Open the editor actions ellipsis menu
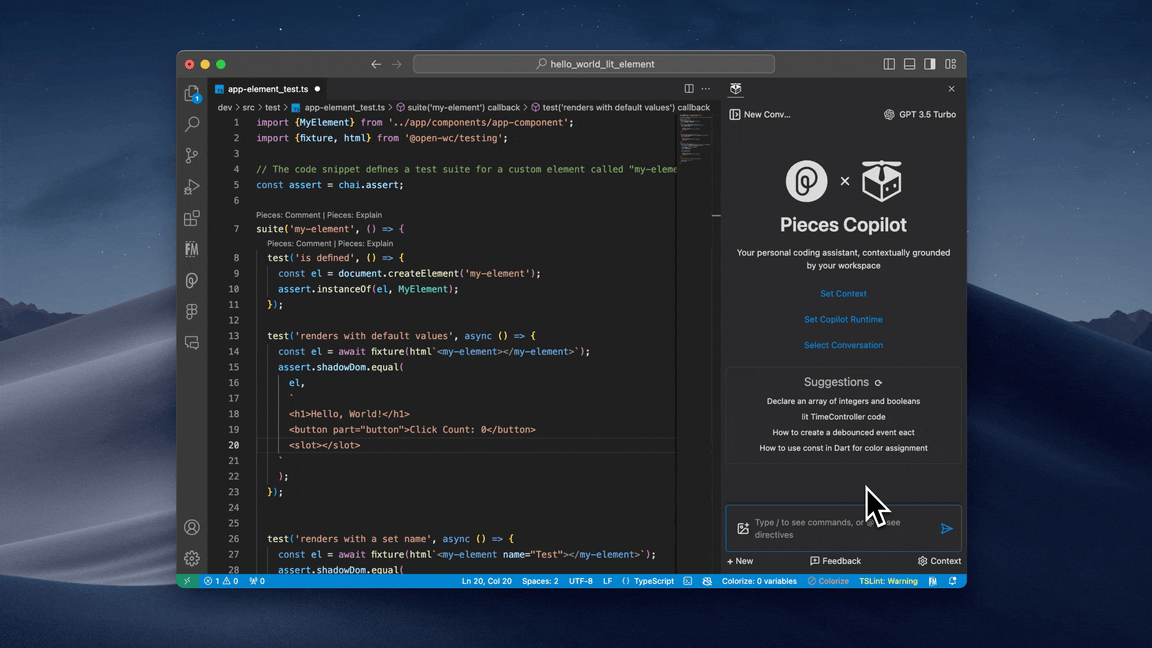The image size is (1152, 648). pyautogui.click(x=706, y=88)
